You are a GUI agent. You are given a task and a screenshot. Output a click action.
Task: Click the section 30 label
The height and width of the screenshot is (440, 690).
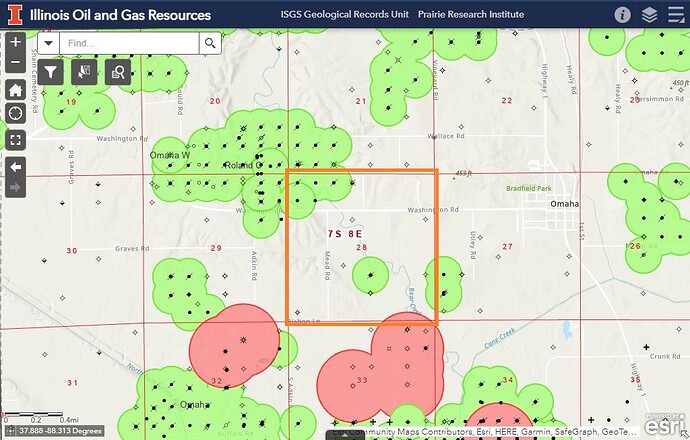coord(72,251)
